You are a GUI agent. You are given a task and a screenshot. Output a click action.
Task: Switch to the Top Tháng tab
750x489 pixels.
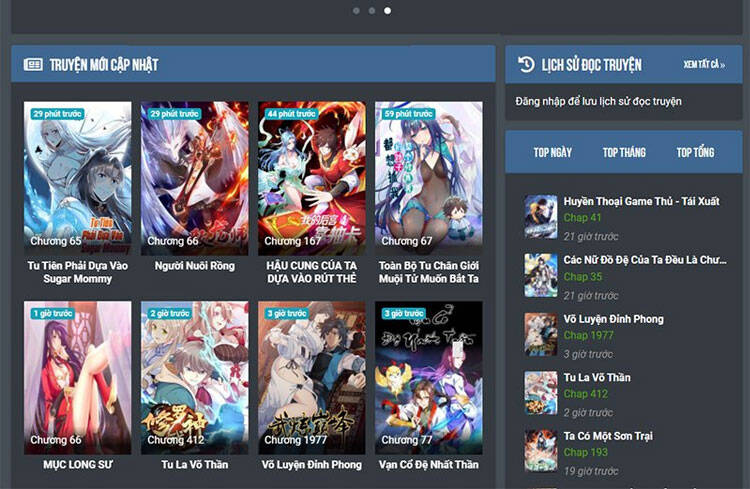pos(624,152)
